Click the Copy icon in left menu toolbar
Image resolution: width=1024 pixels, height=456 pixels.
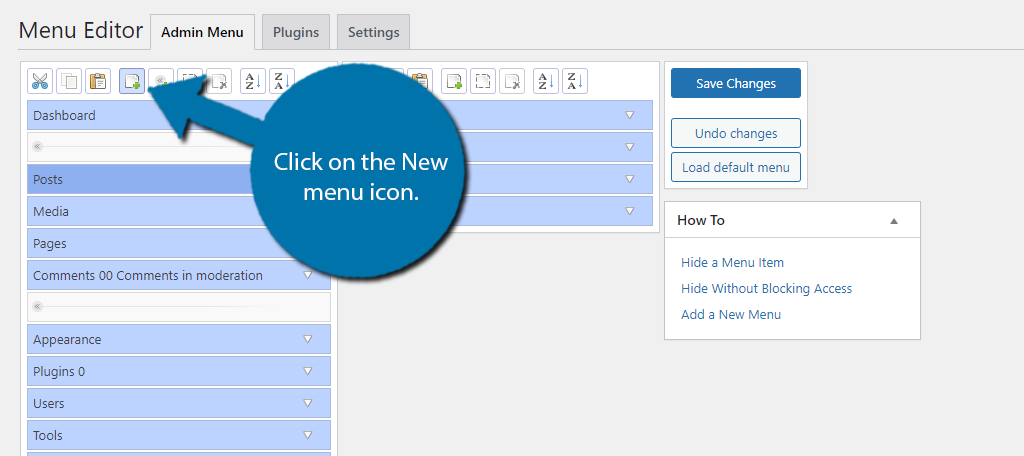click(x=69, y=81)
